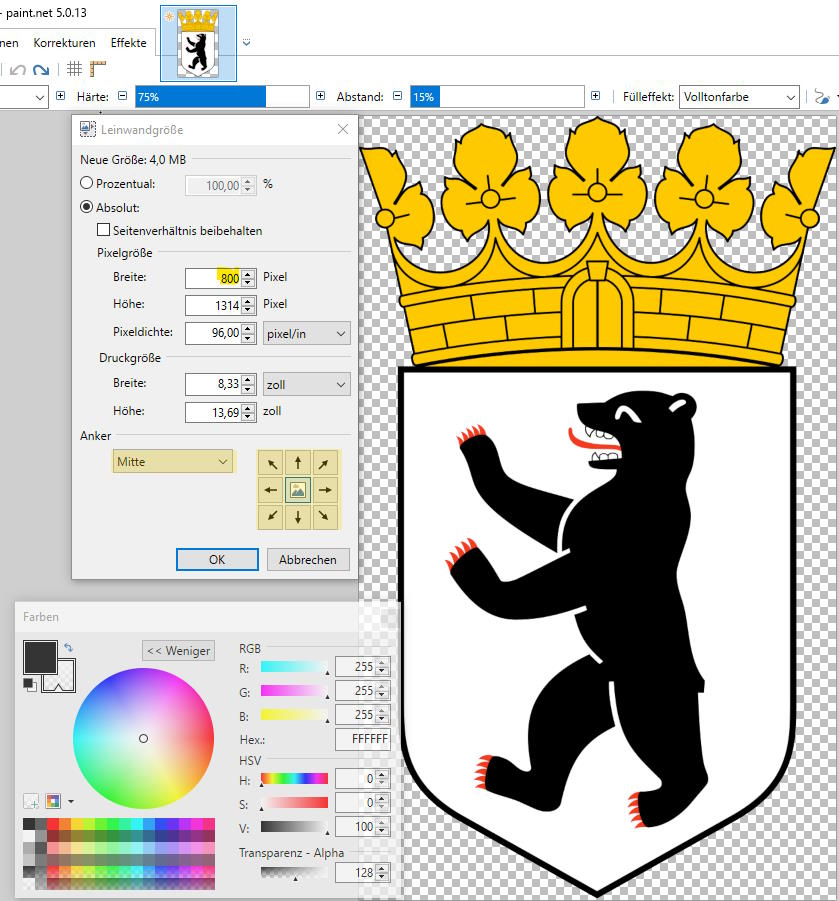Viewport: 839px width, 901px height.
Task: Open the Anker Mitte dropdown
Action: [x=173, y=461]
